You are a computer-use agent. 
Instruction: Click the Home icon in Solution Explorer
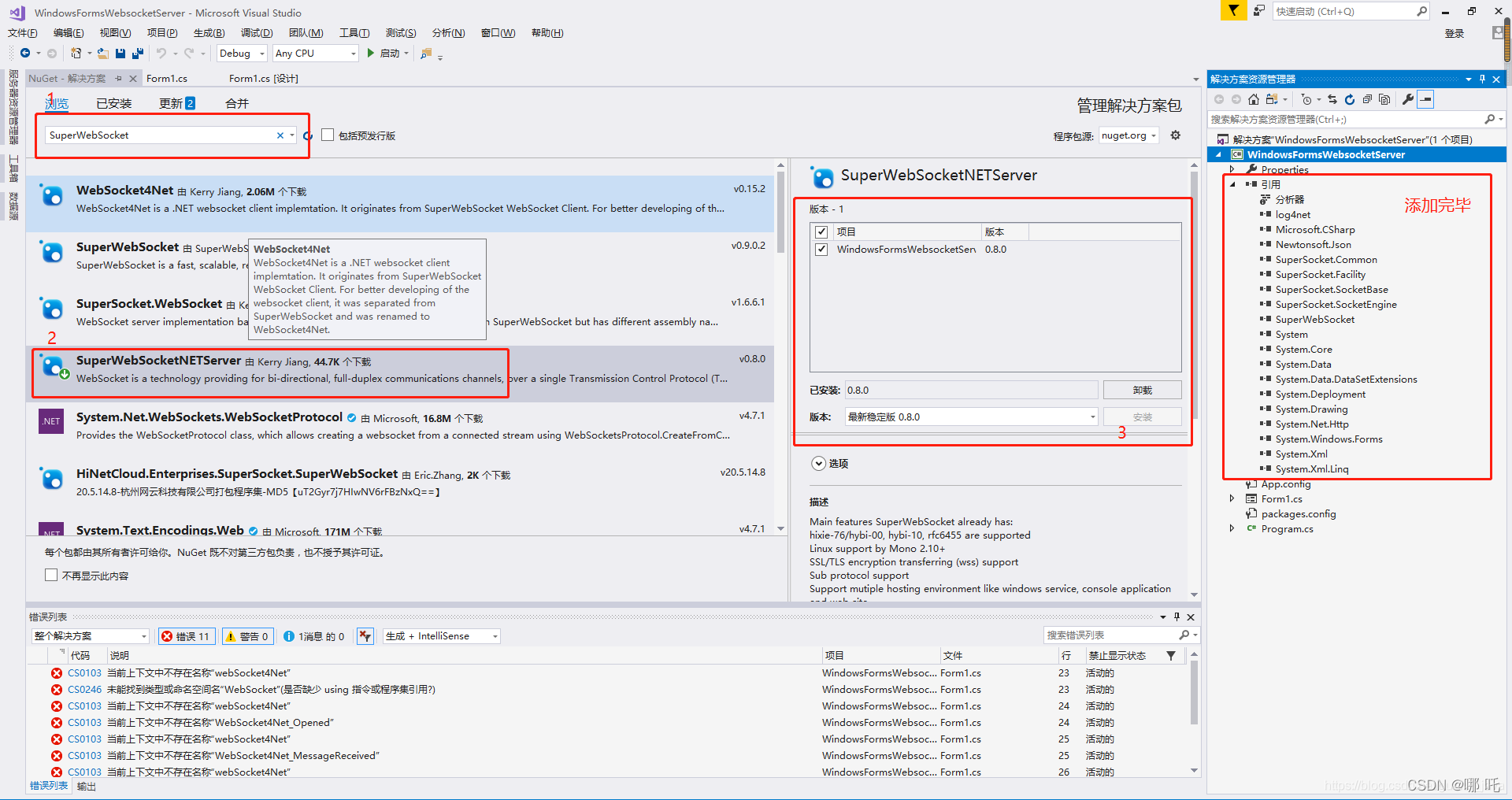[1254, 99]
